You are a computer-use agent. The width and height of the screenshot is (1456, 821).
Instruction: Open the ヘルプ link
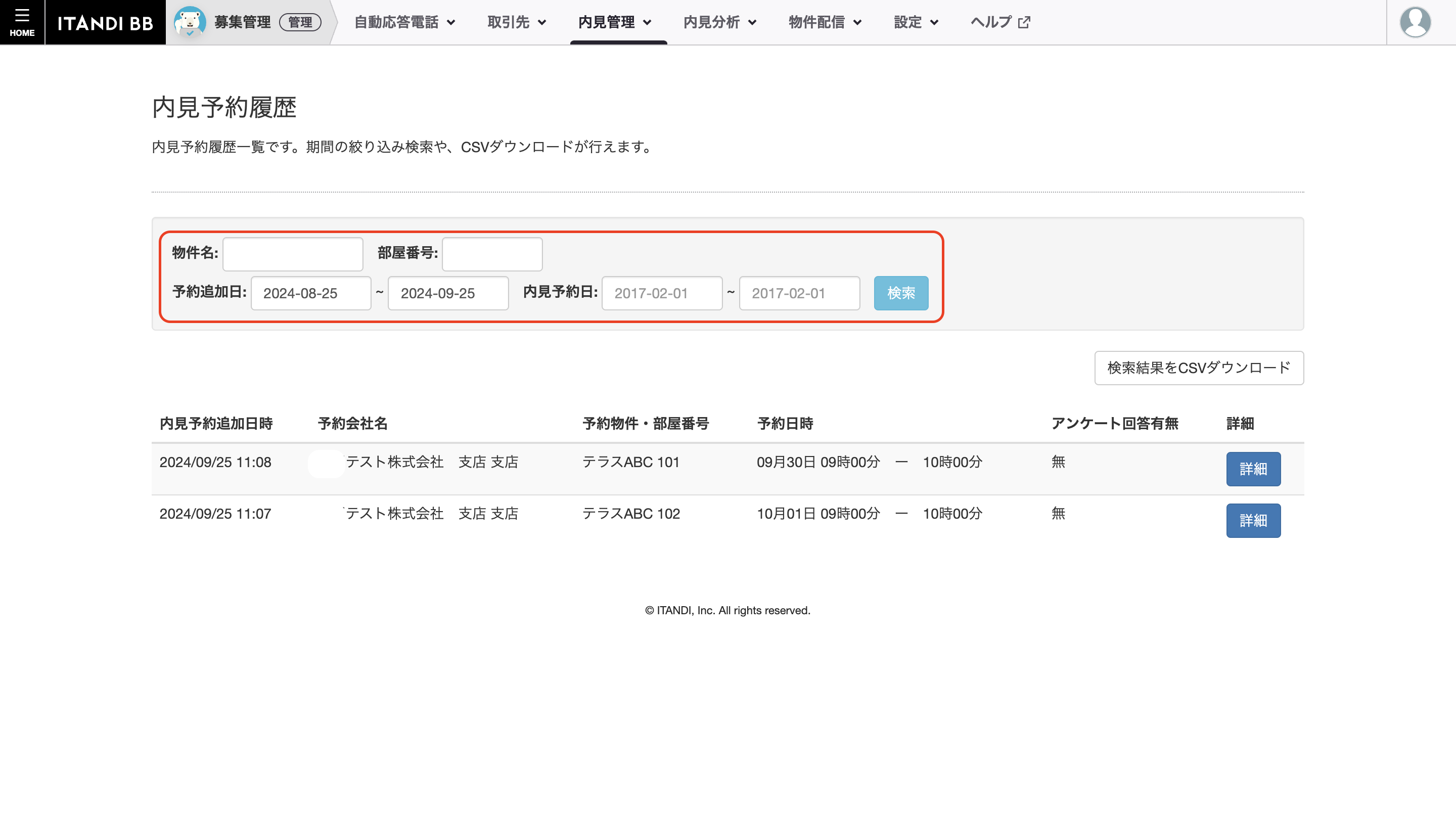(1000, 22)
